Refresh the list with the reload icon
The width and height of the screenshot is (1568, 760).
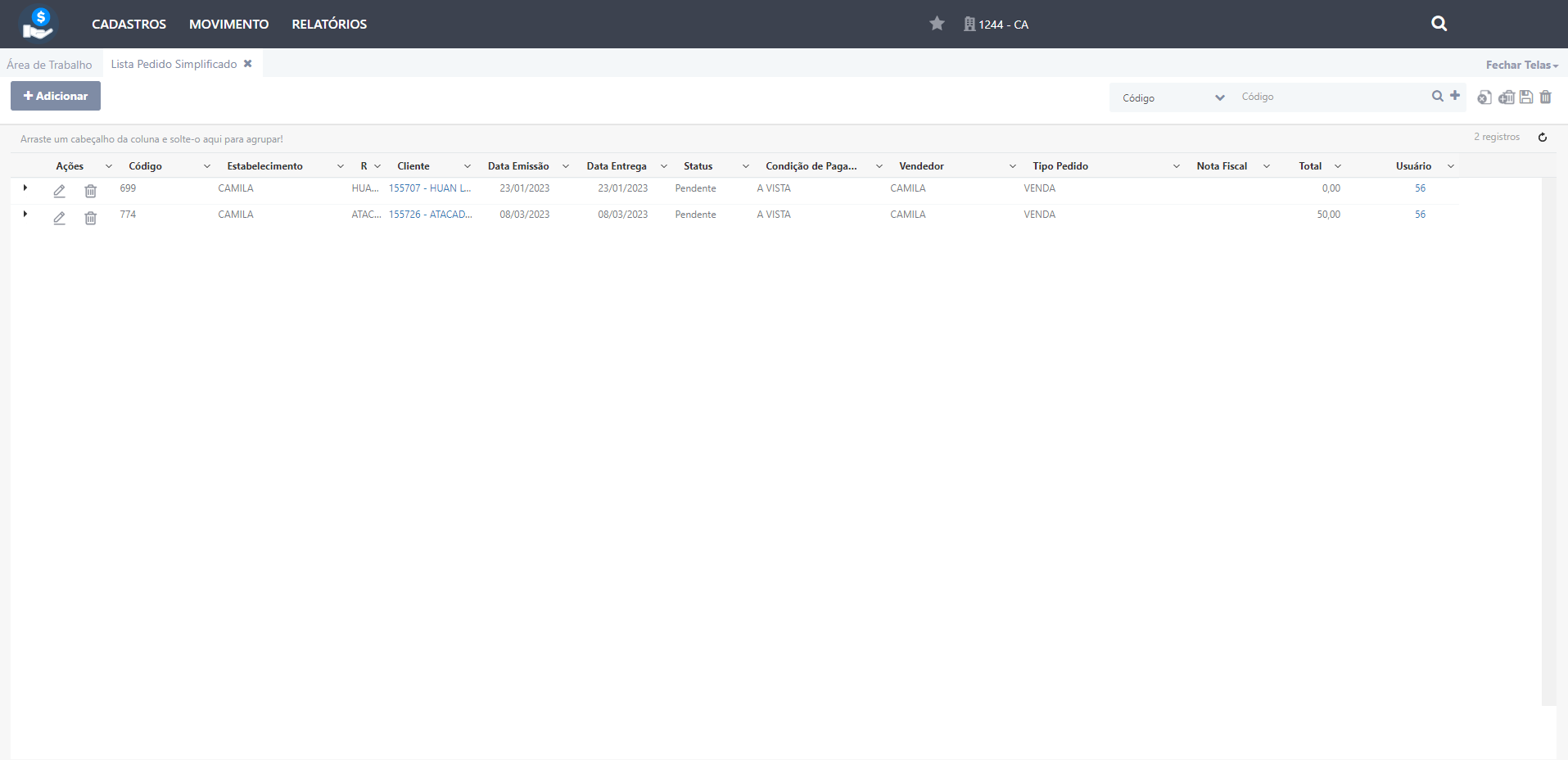[x=1543, y=138]
